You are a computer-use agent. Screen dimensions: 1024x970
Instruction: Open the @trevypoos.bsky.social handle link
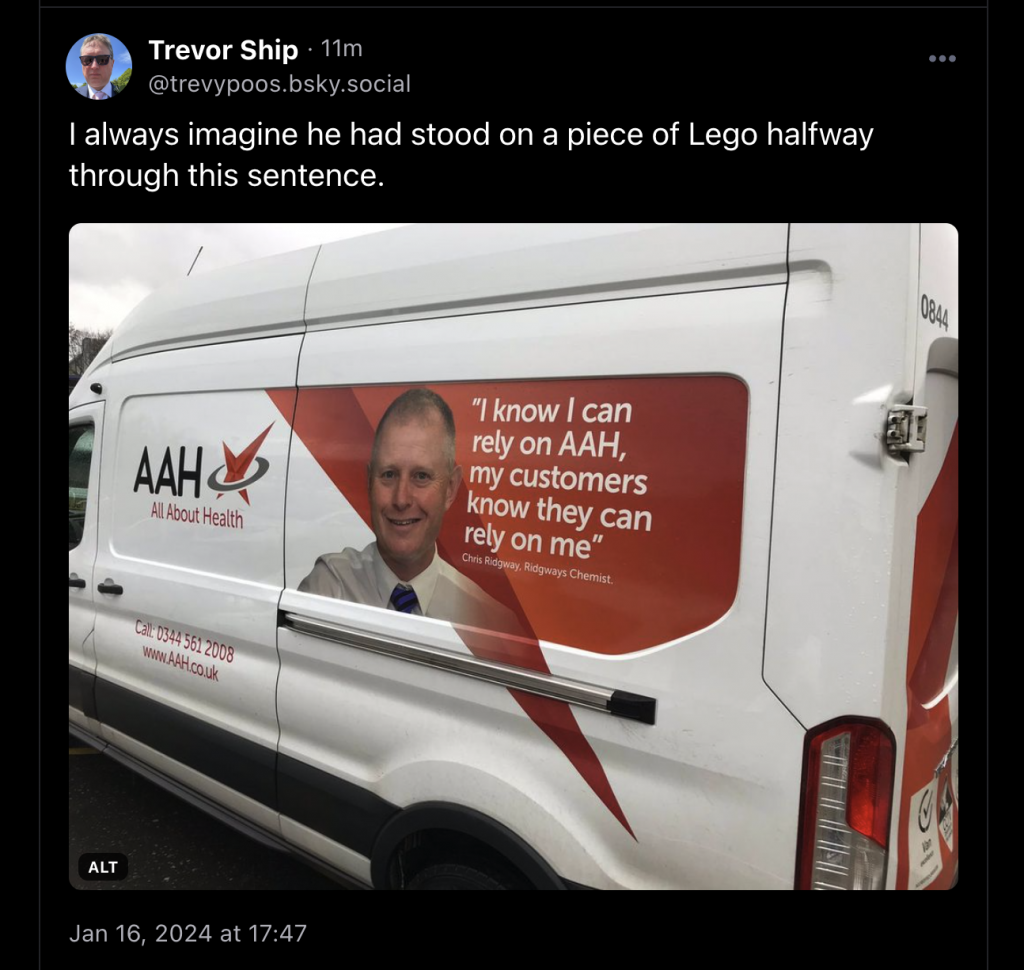click(x=280, y=84)
